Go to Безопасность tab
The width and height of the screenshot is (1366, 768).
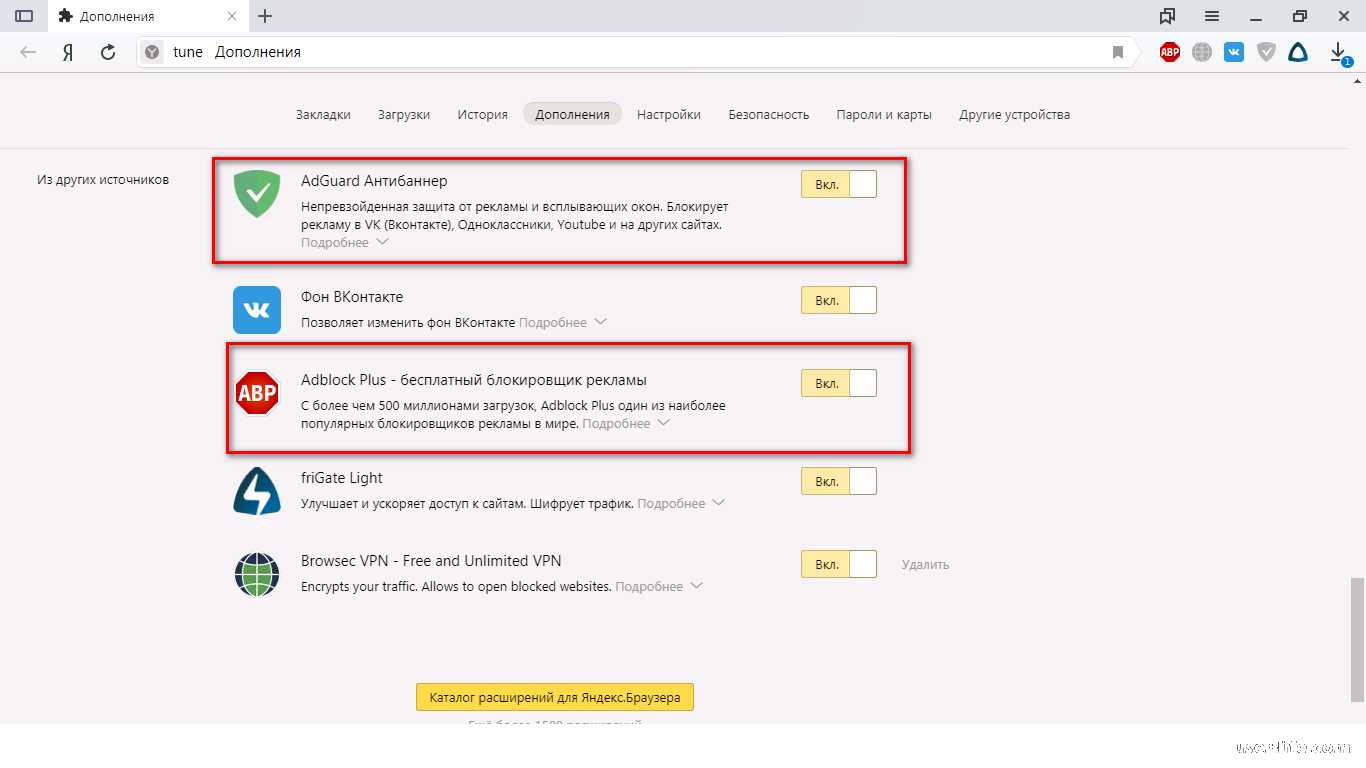pyautogui.click(x=769, y=114)
